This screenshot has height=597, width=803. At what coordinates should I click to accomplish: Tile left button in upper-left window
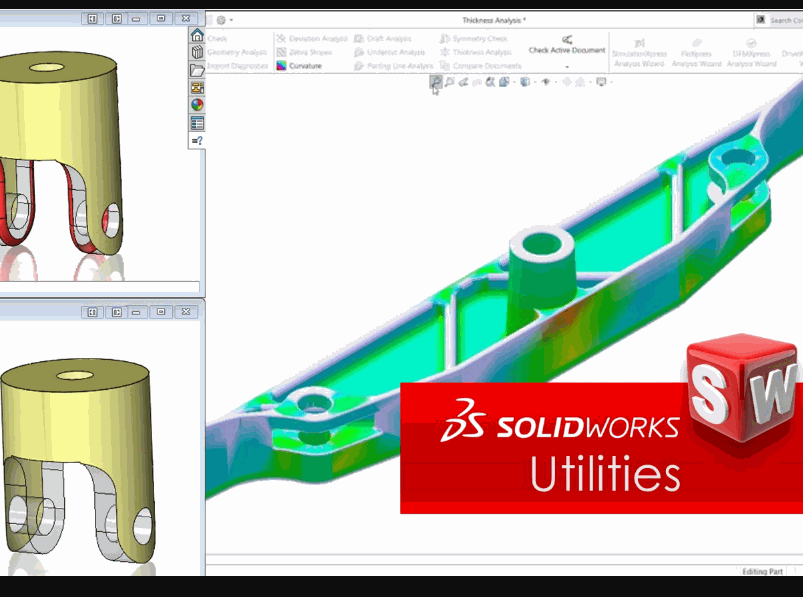[92, 18]
